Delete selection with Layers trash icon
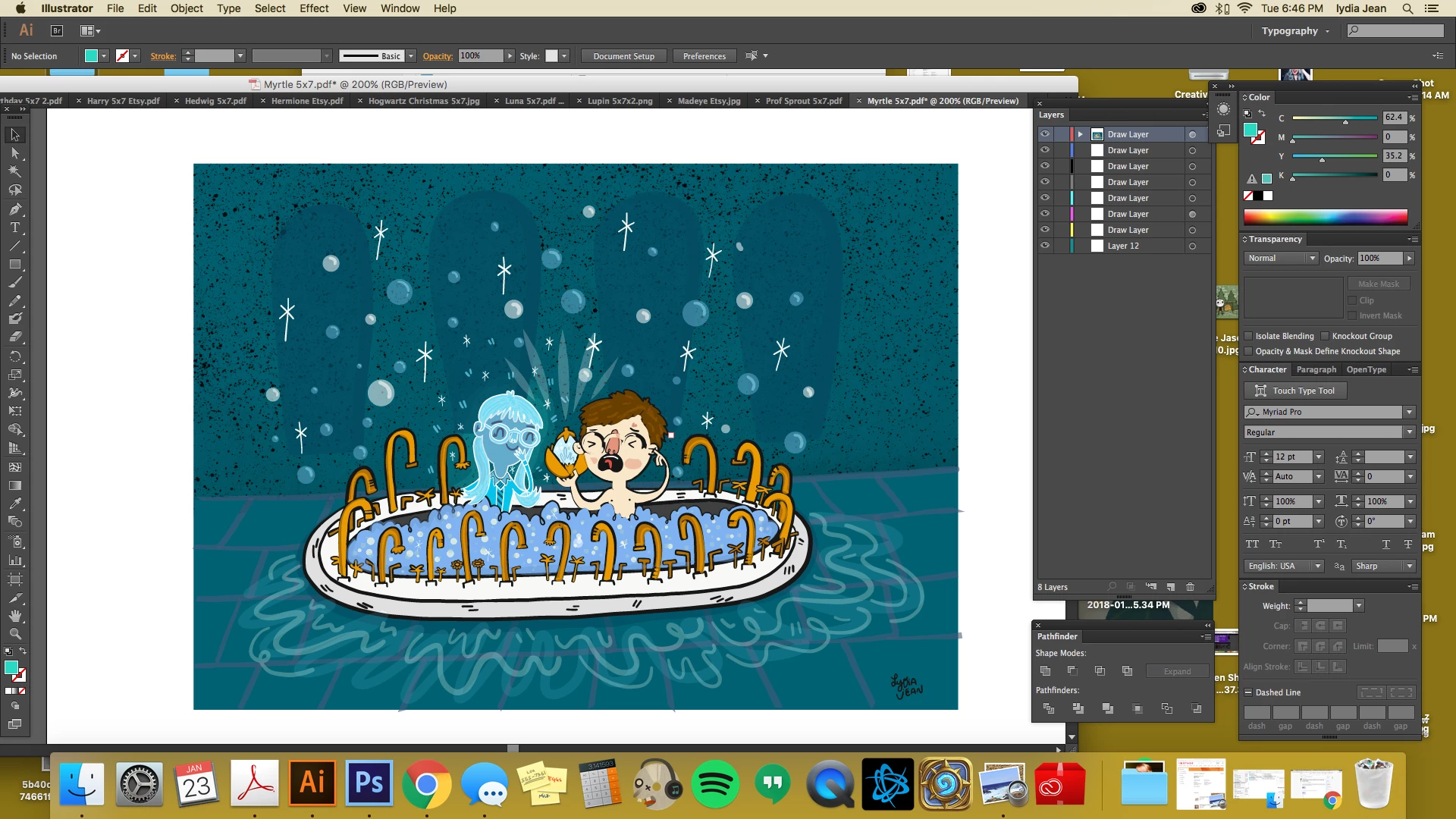 pos(1190,587)
